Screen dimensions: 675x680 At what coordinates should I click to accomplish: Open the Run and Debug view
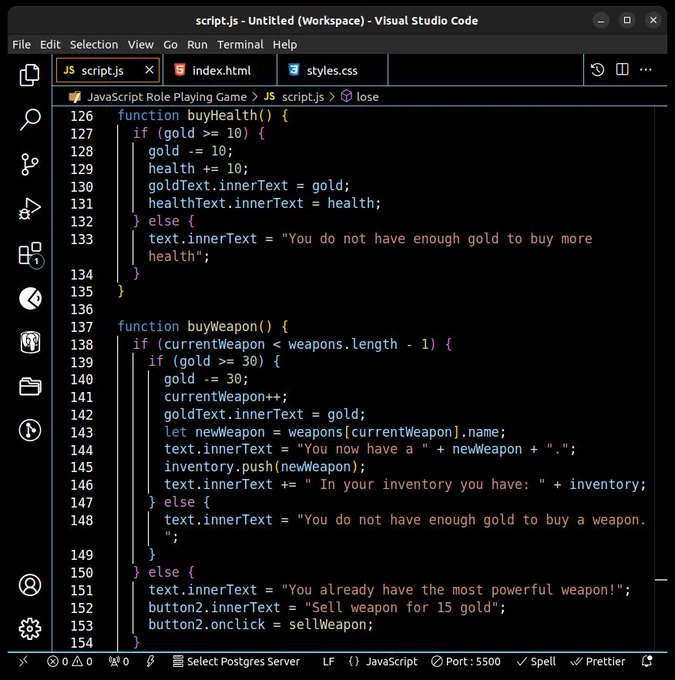pyautogui.click(x=29, y=209)
